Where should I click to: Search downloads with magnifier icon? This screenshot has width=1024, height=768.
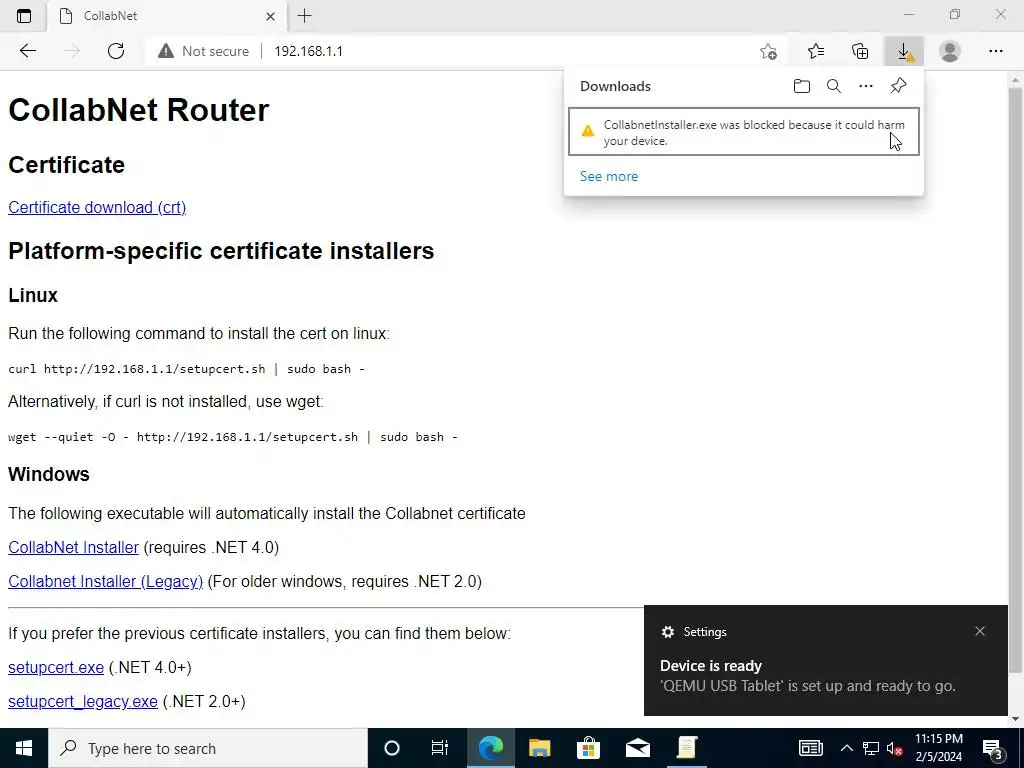[x=834, y=86]
